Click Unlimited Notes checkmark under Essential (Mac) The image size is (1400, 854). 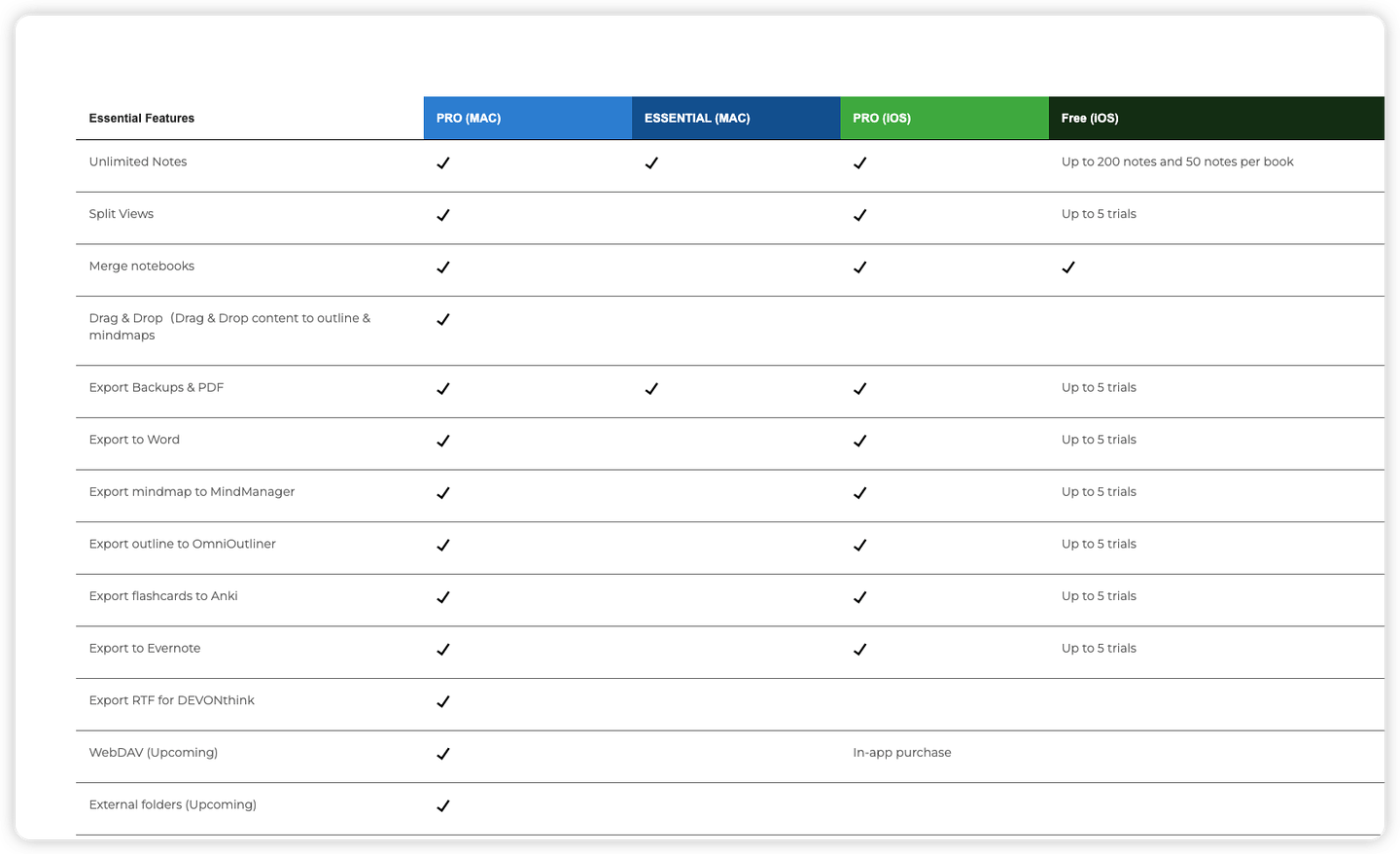coord(651,163)
